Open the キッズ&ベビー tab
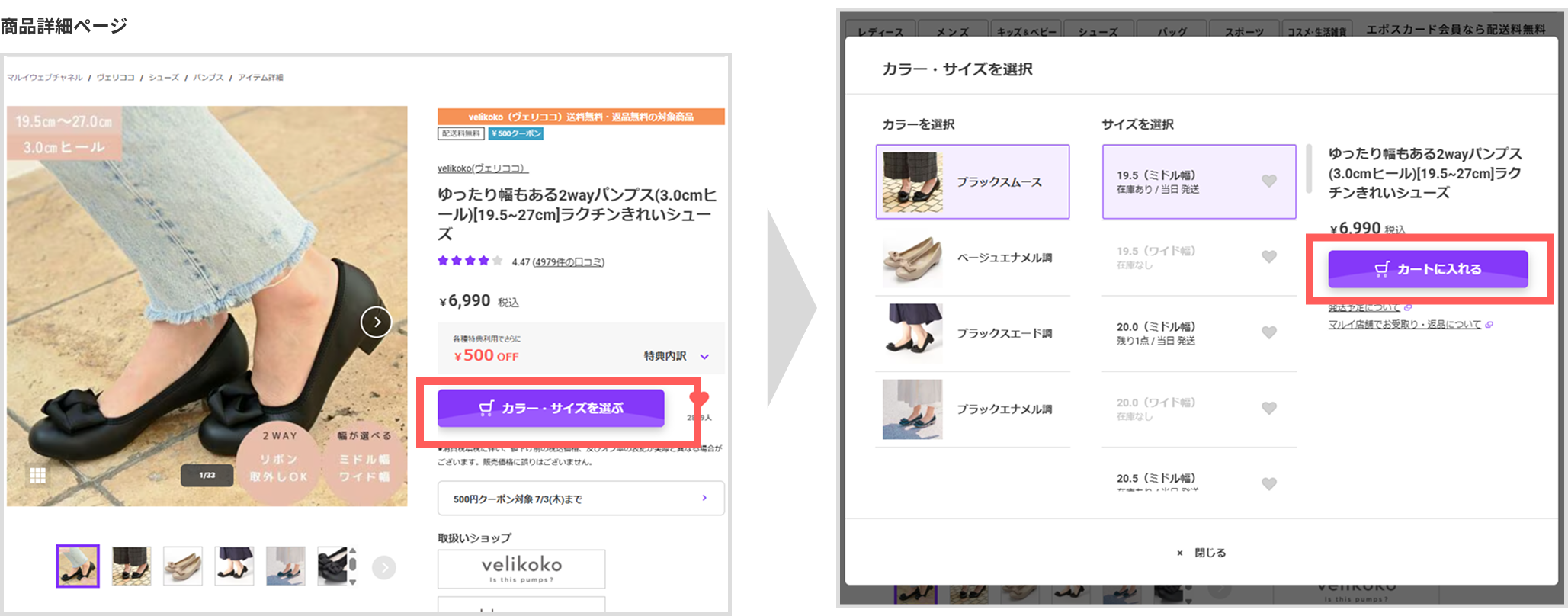This screenshot has width=1568, height=616. point(1026,31)
